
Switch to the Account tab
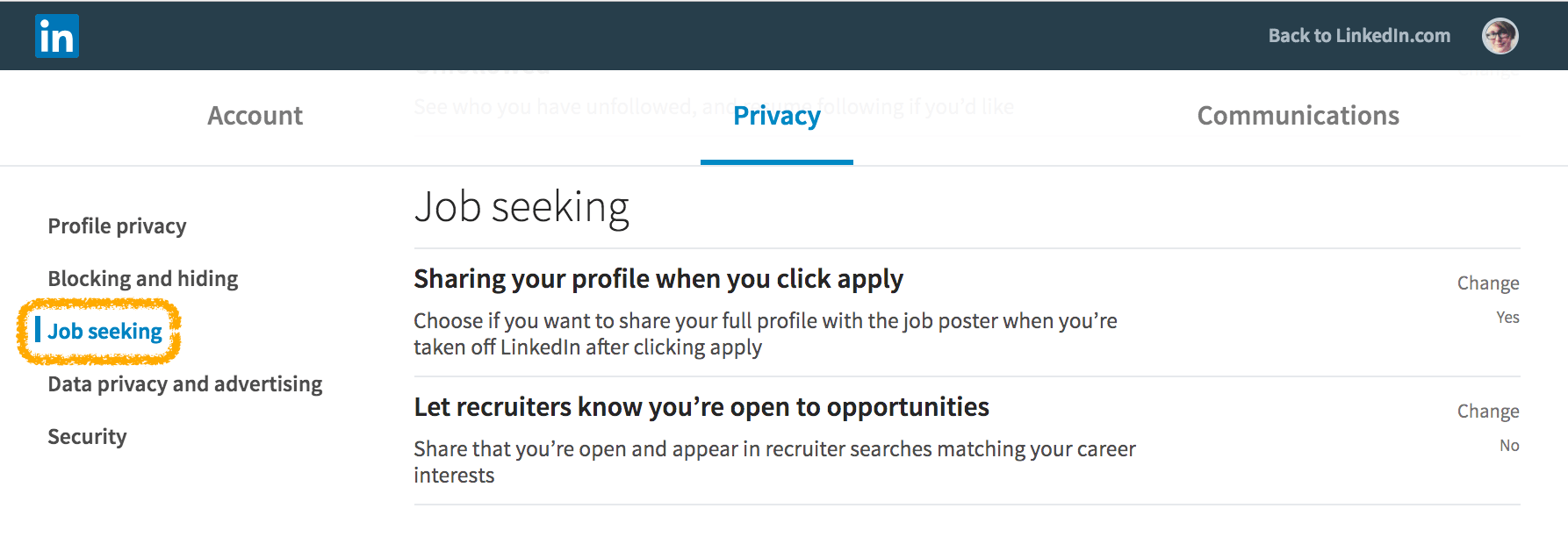click(x=254, y=116)
